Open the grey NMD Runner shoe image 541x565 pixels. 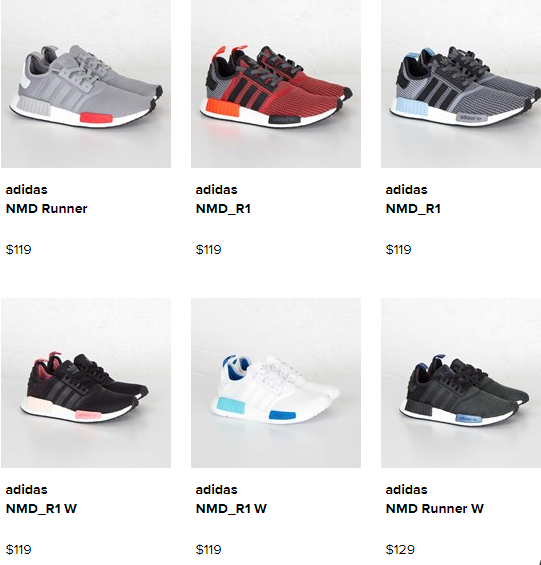tap(86, 84)
